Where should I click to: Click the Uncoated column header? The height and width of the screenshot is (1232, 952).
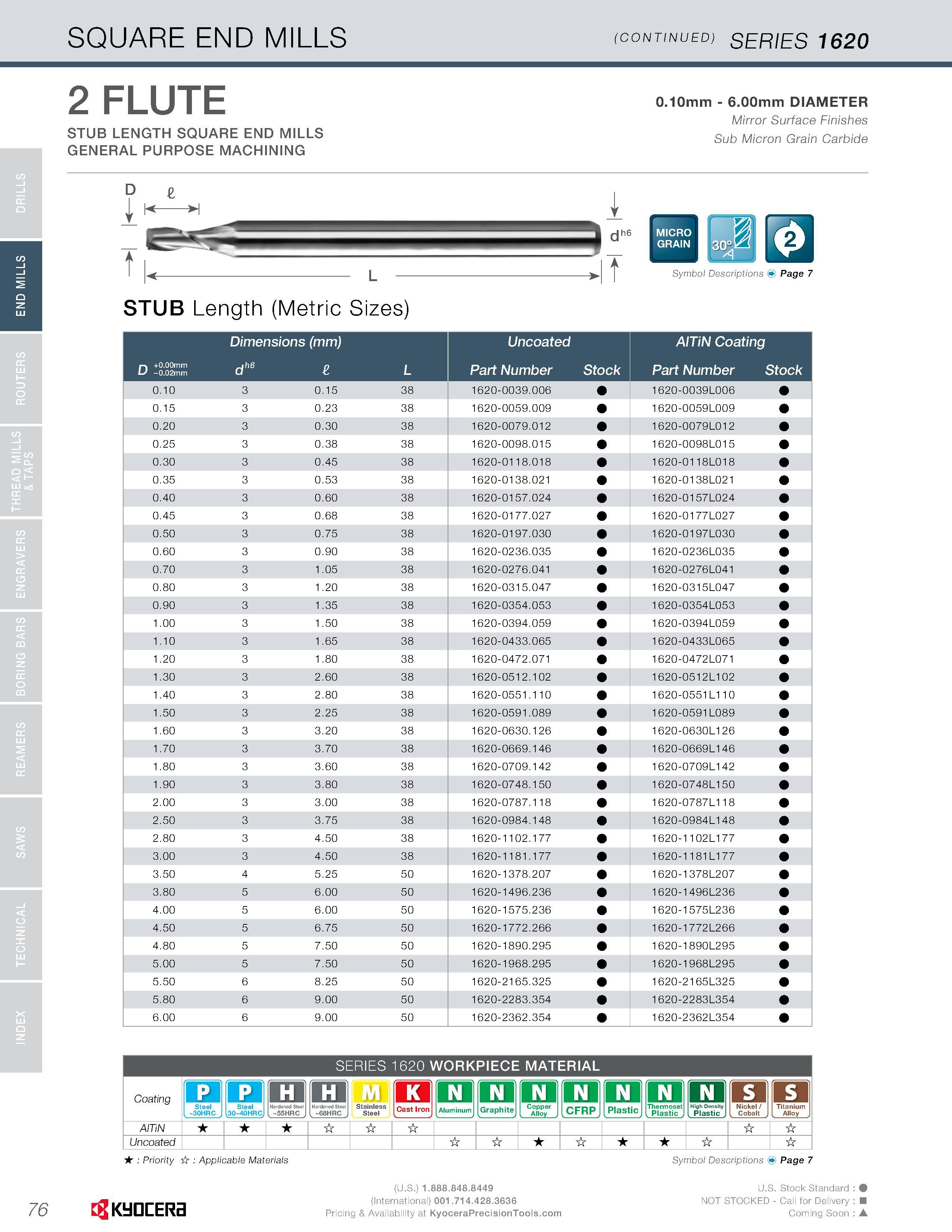(x=539, y=342)
